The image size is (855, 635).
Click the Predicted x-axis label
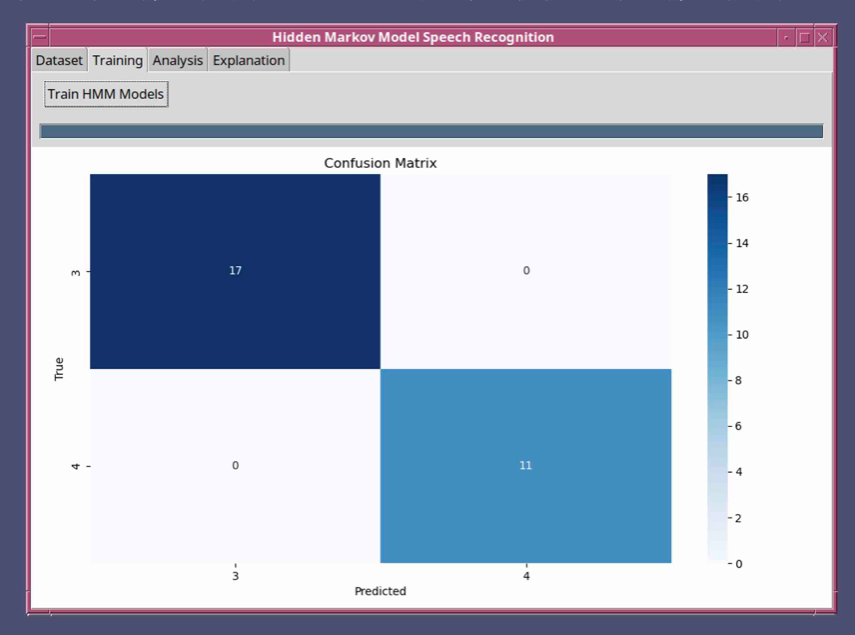coord(380,591)
